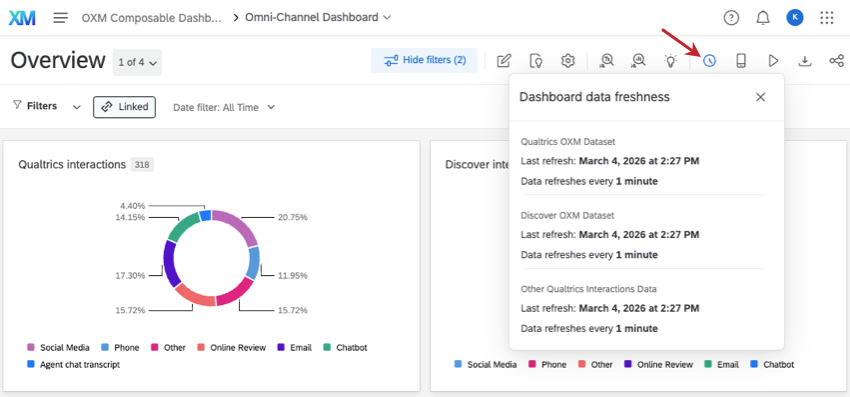This screenshot has width=850, height=397.
Task: Click Phone legend in Qualtrics interactions
Action: coord(120,348)
